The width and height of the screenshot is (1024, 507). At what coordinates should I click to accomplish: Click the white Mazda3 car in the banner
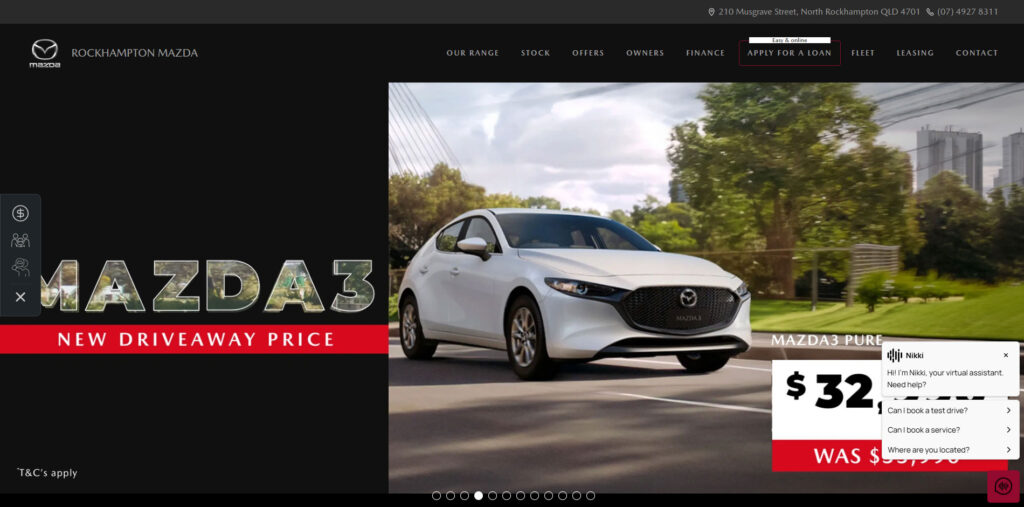(575, 294)
